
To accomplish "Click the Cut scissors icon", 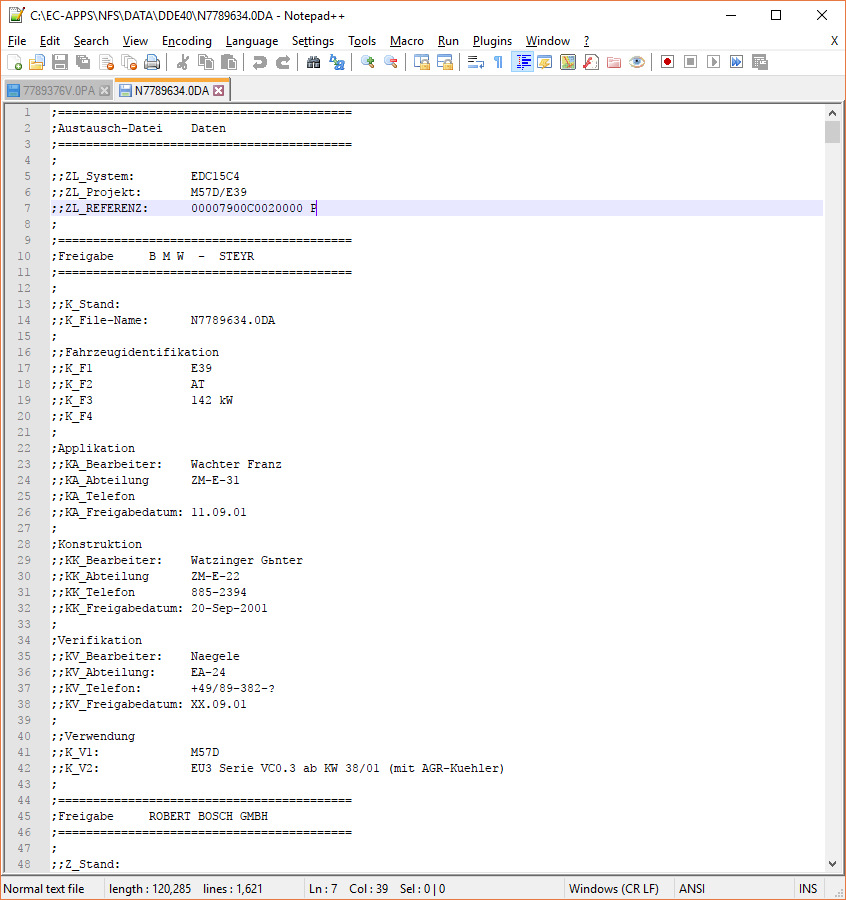I will 183,62.
